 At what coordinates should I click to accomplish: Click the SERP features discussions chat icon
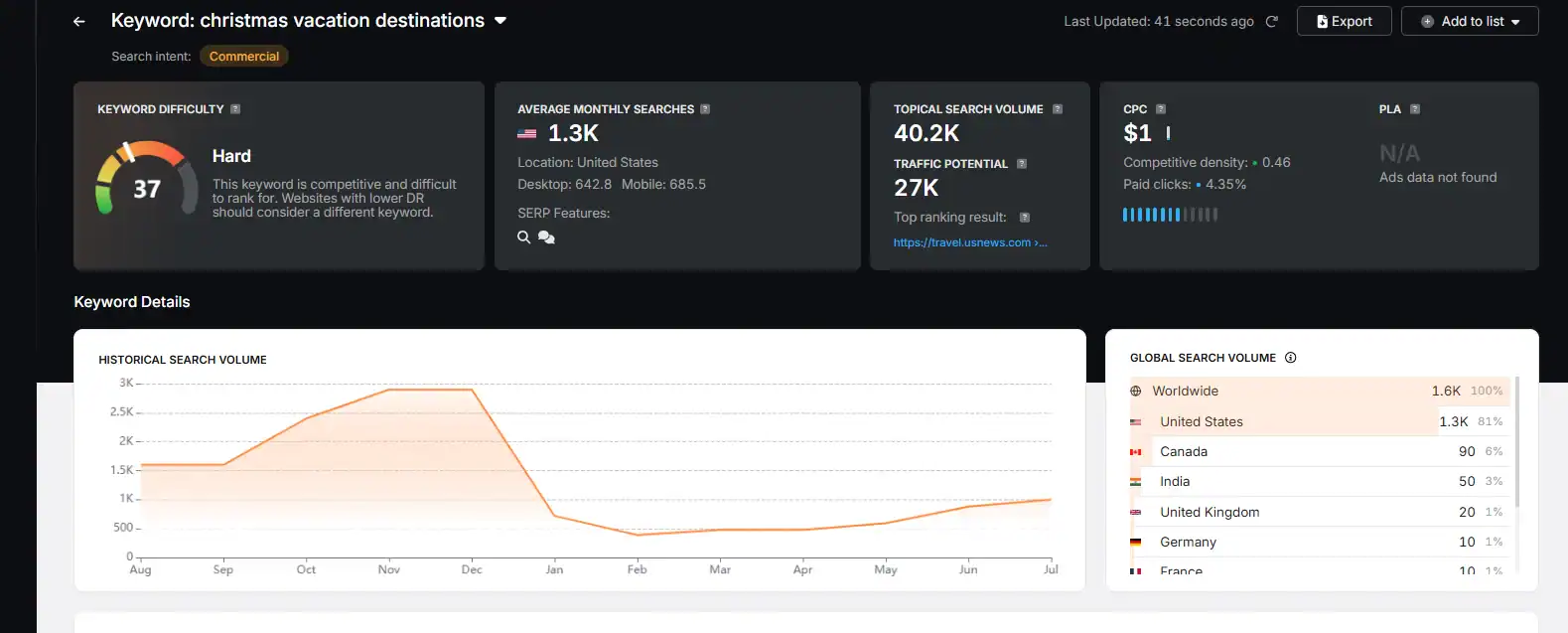[546, 237]
